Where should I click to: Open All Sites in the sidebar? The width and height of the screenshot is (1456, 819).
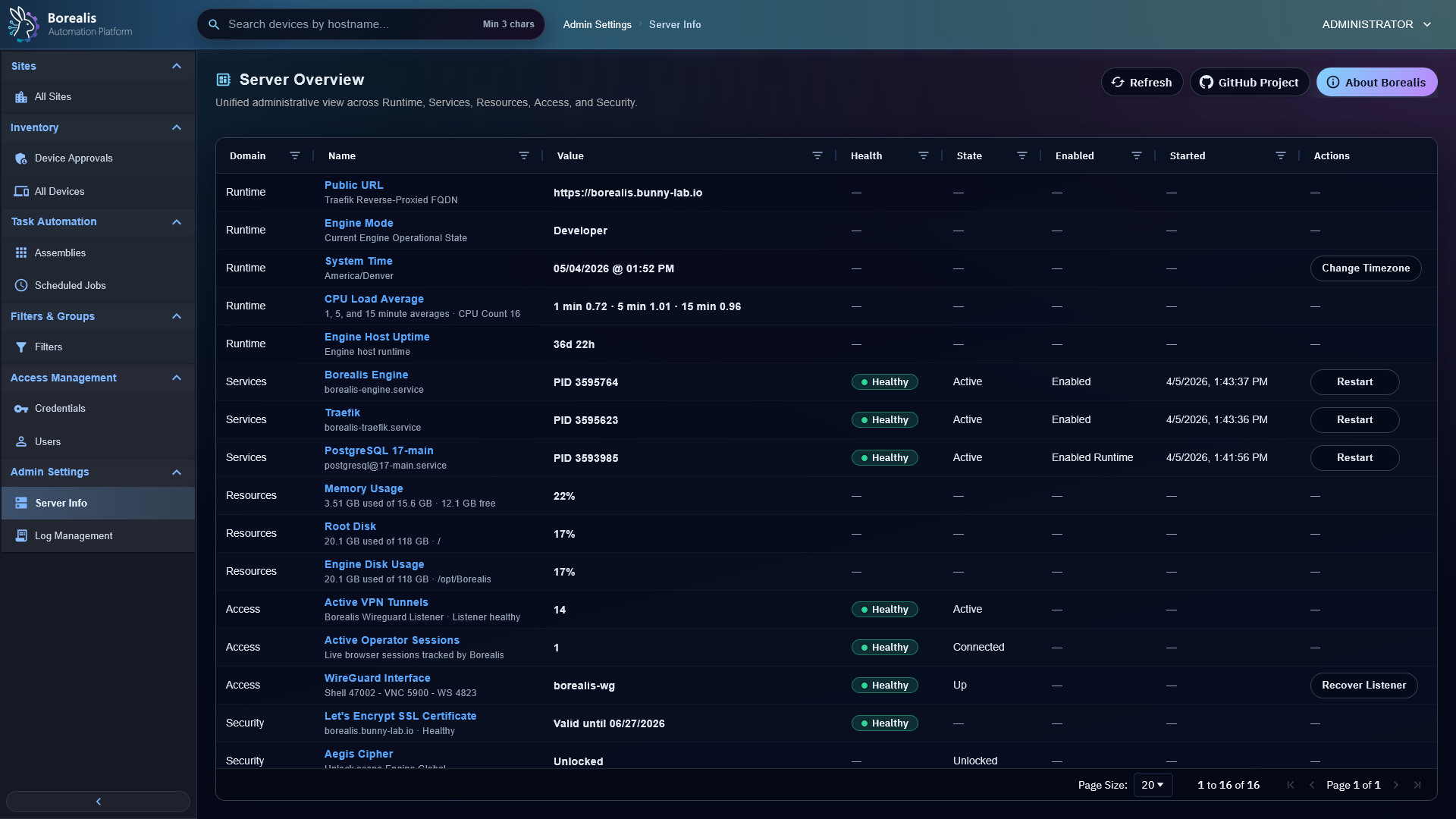(x=98, y=97)
